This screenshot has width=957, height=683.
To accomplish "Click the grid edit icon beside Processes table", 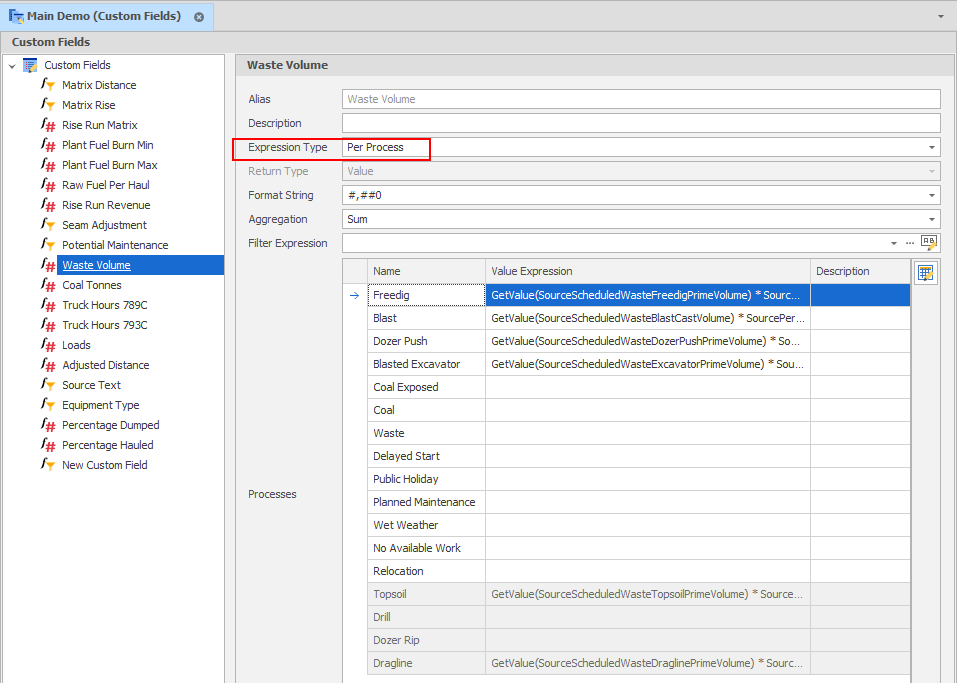I will click(925, 273).
